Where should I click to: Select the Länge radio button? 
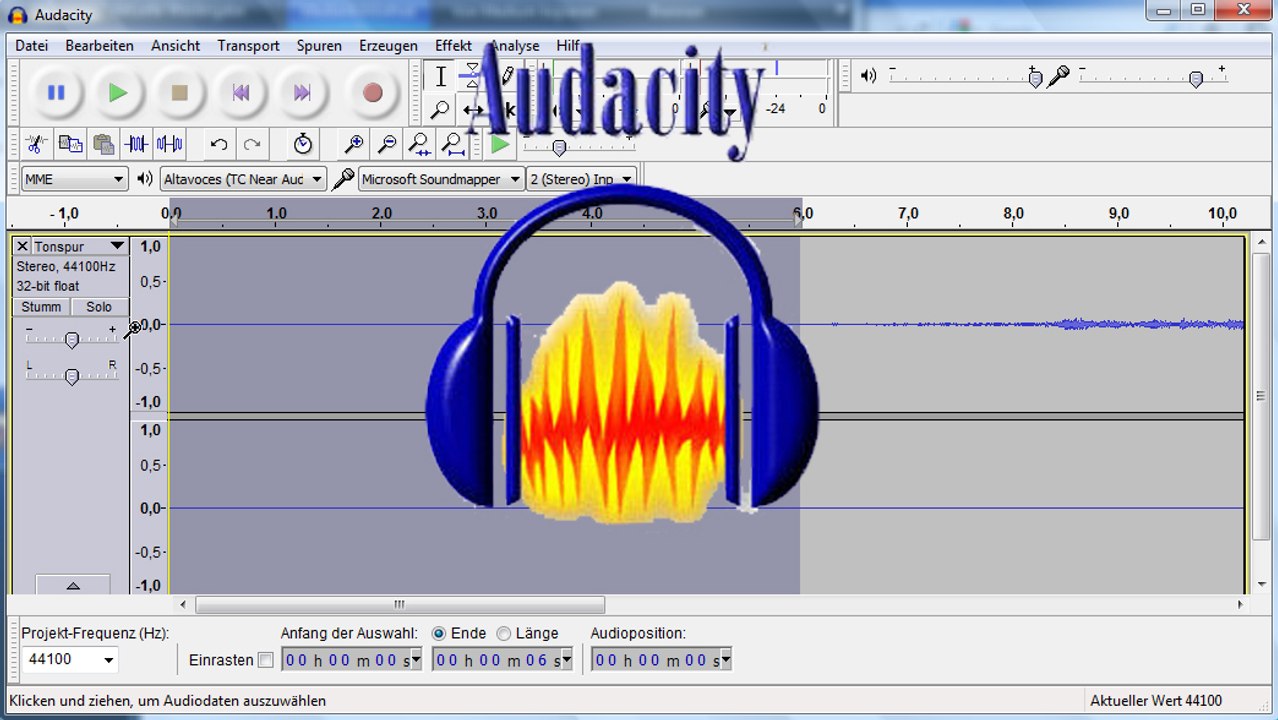[503, 633]
